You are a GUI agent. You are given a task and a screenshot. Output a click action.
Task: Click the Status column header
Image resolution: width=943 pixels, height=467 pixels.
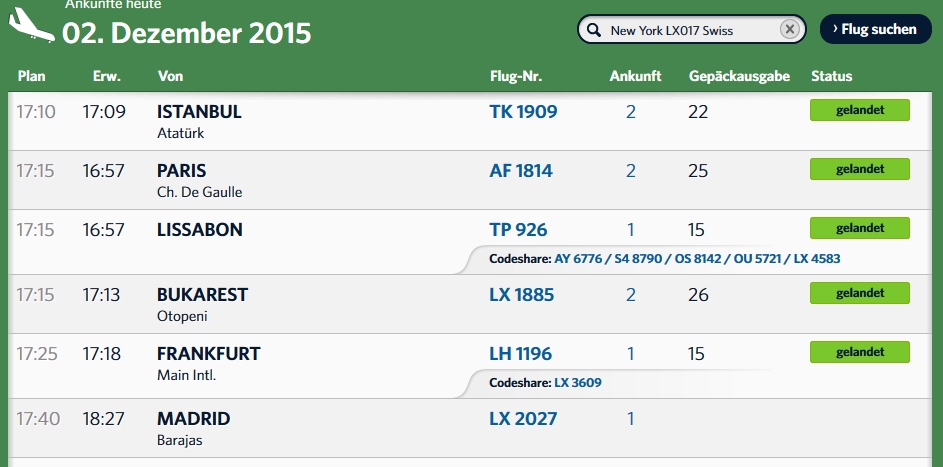(831, 76)
